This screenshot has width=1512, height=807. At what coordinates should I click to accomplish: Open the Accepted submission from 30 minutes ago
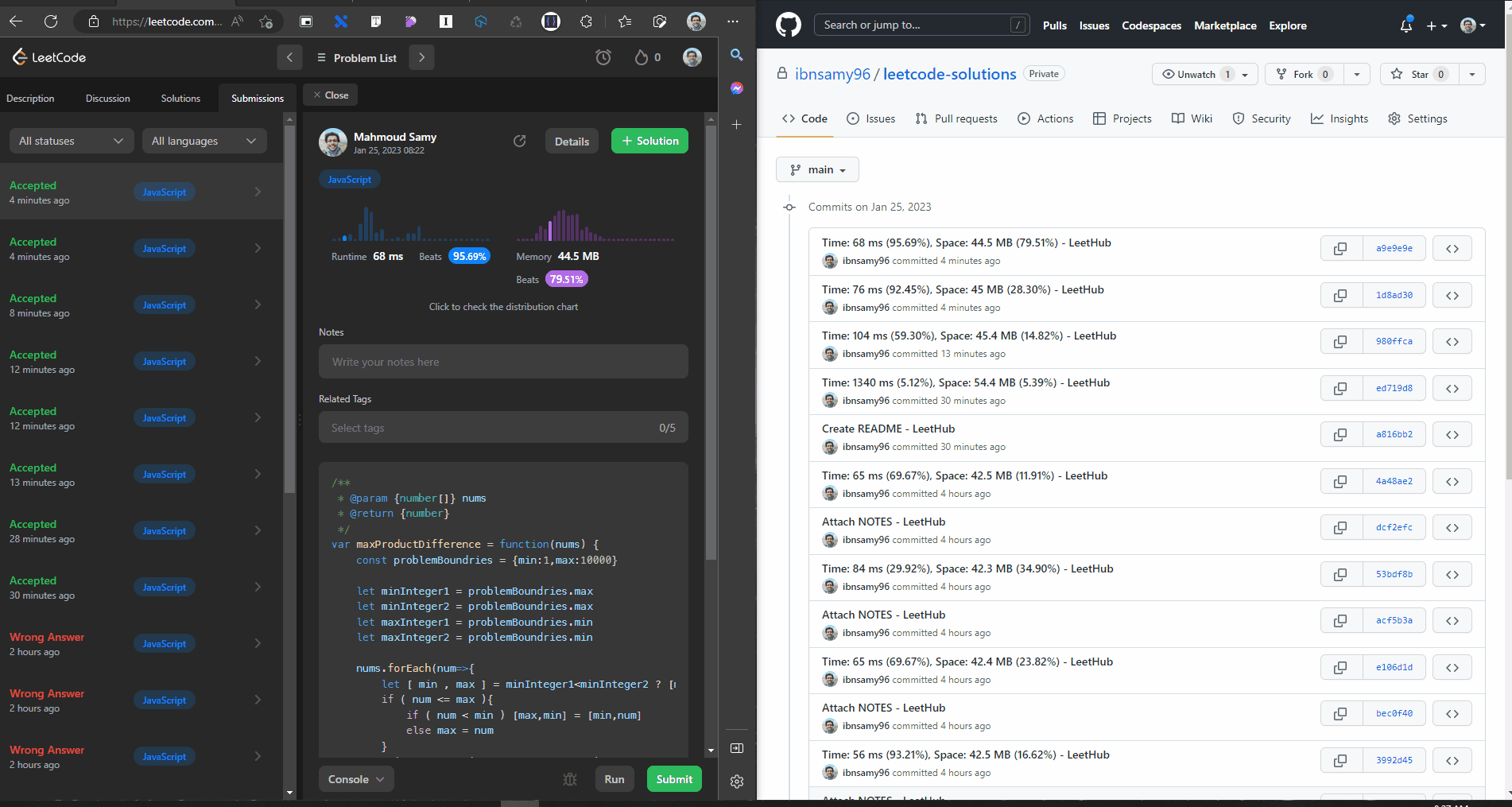[142, 587]
